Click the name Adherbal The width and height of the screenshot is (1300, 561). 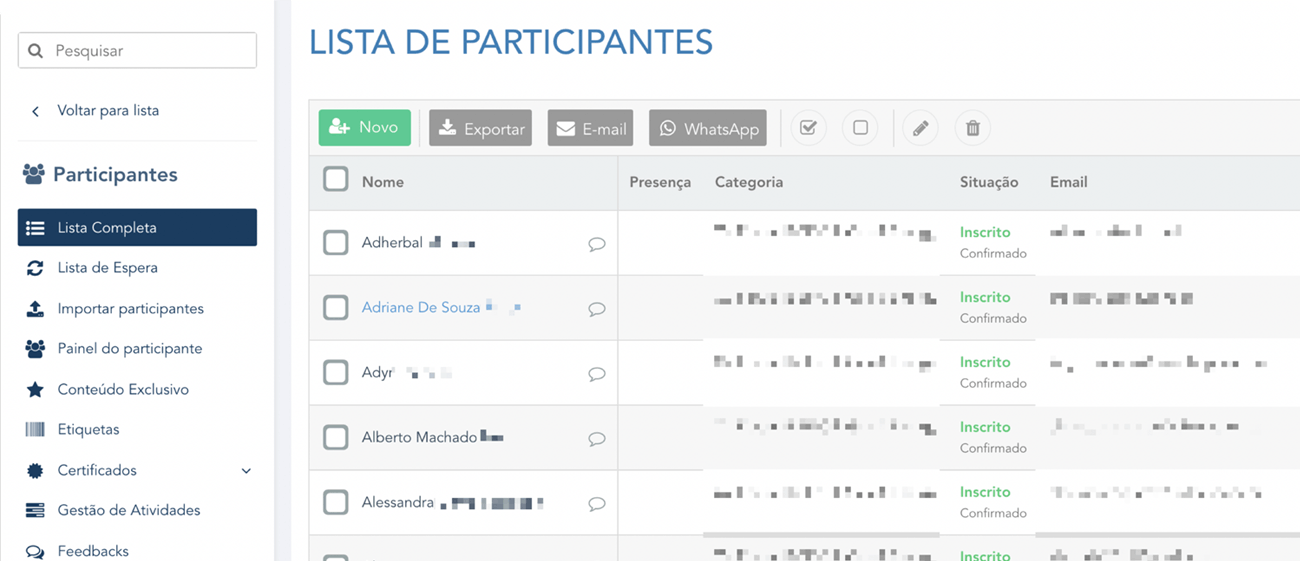(x=392, y=243)
